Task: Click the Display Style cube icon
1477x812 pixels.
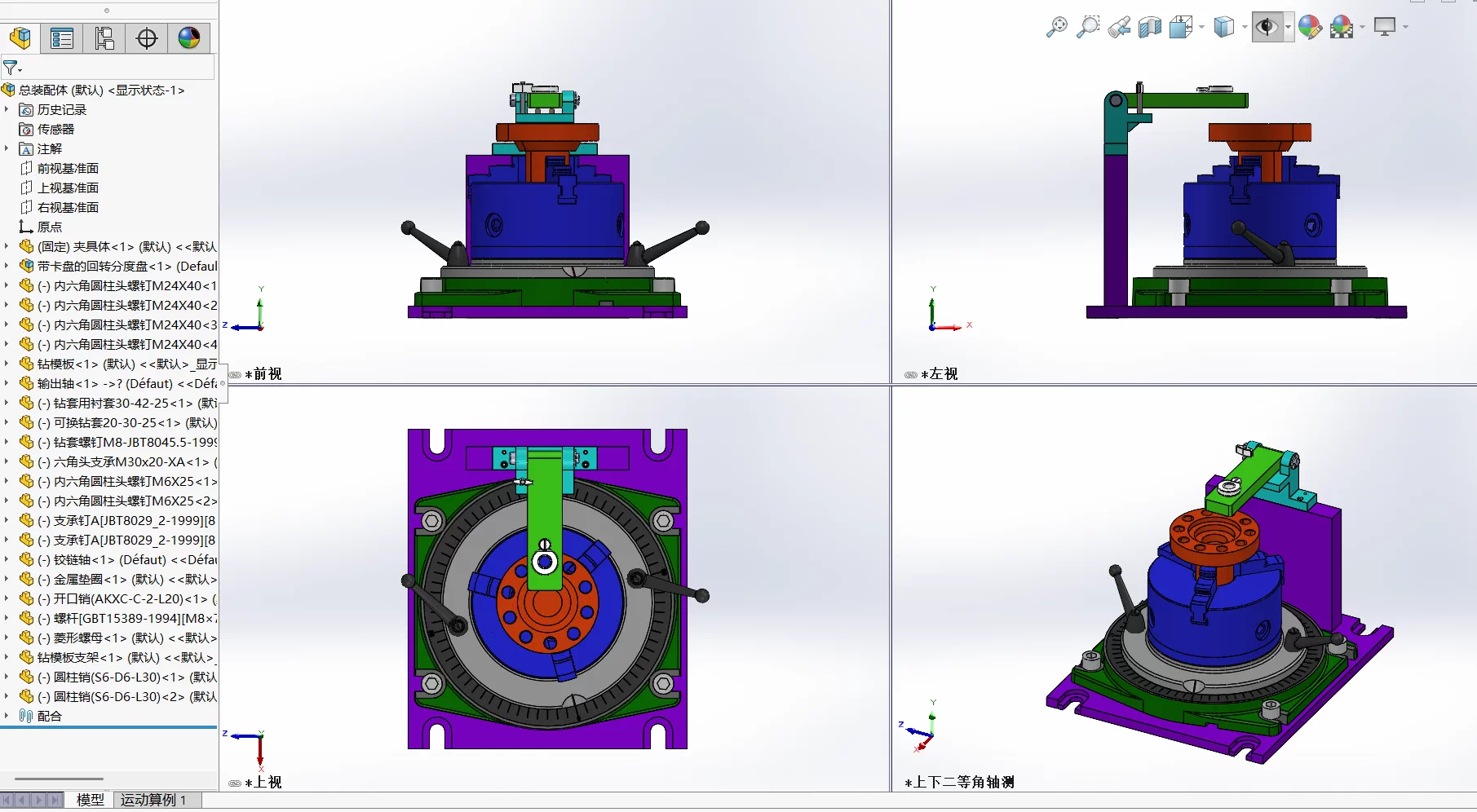Action: click(x=1223, y=27)
